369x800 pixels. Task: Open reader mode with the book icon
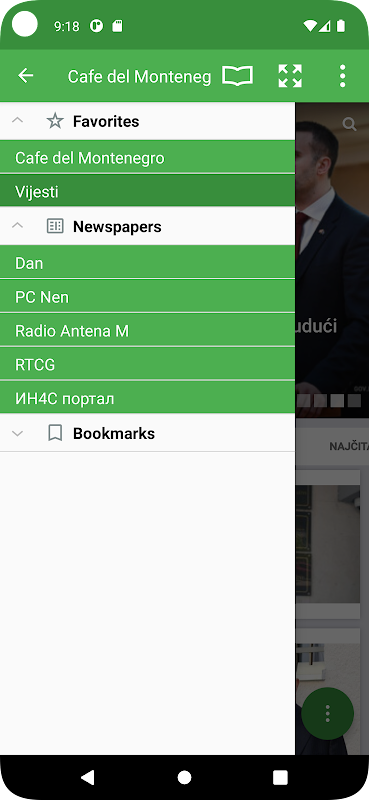pos(237,76)
